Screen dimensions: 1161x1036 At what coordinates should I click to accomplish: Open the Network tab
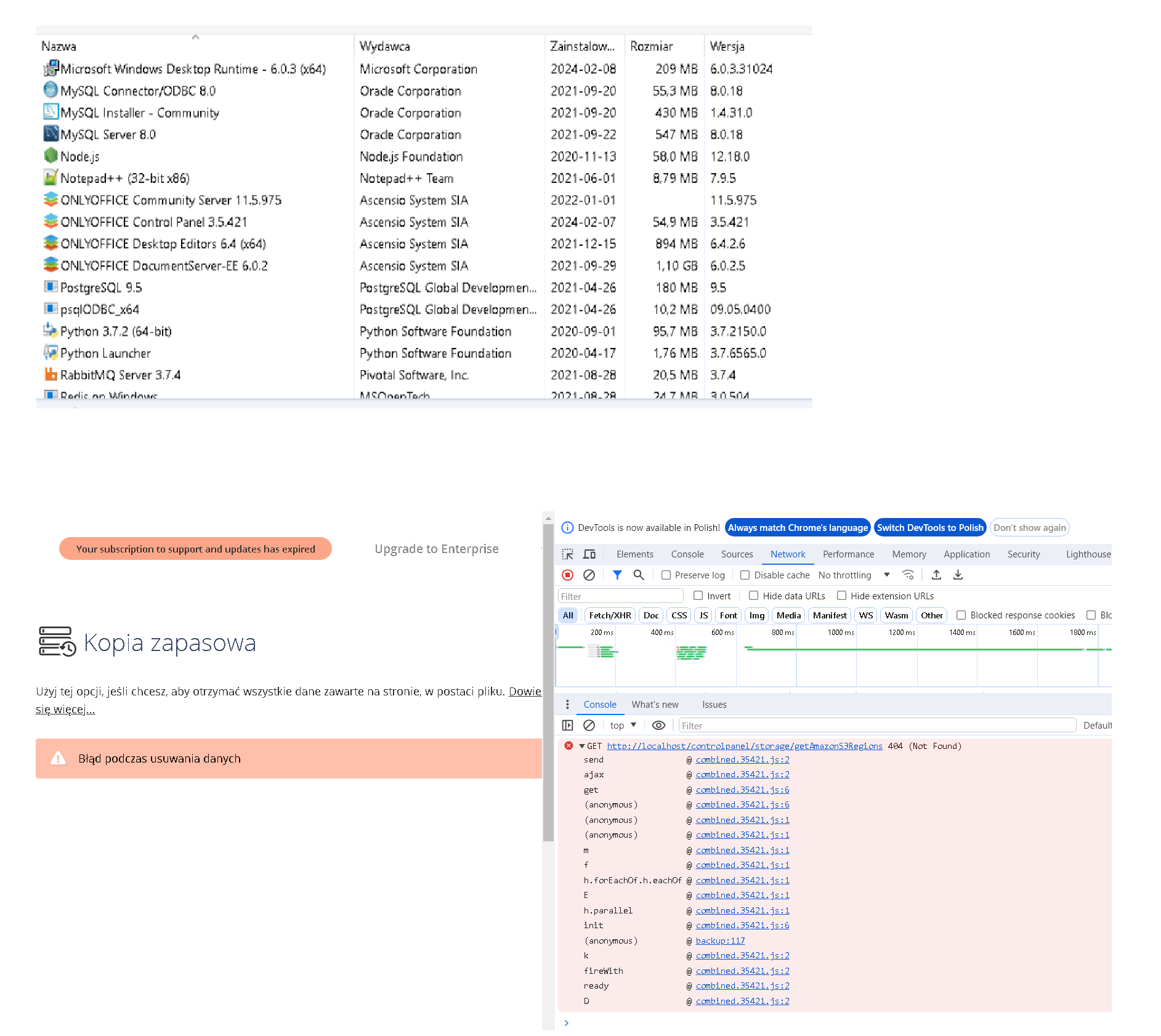pos(788,554)
